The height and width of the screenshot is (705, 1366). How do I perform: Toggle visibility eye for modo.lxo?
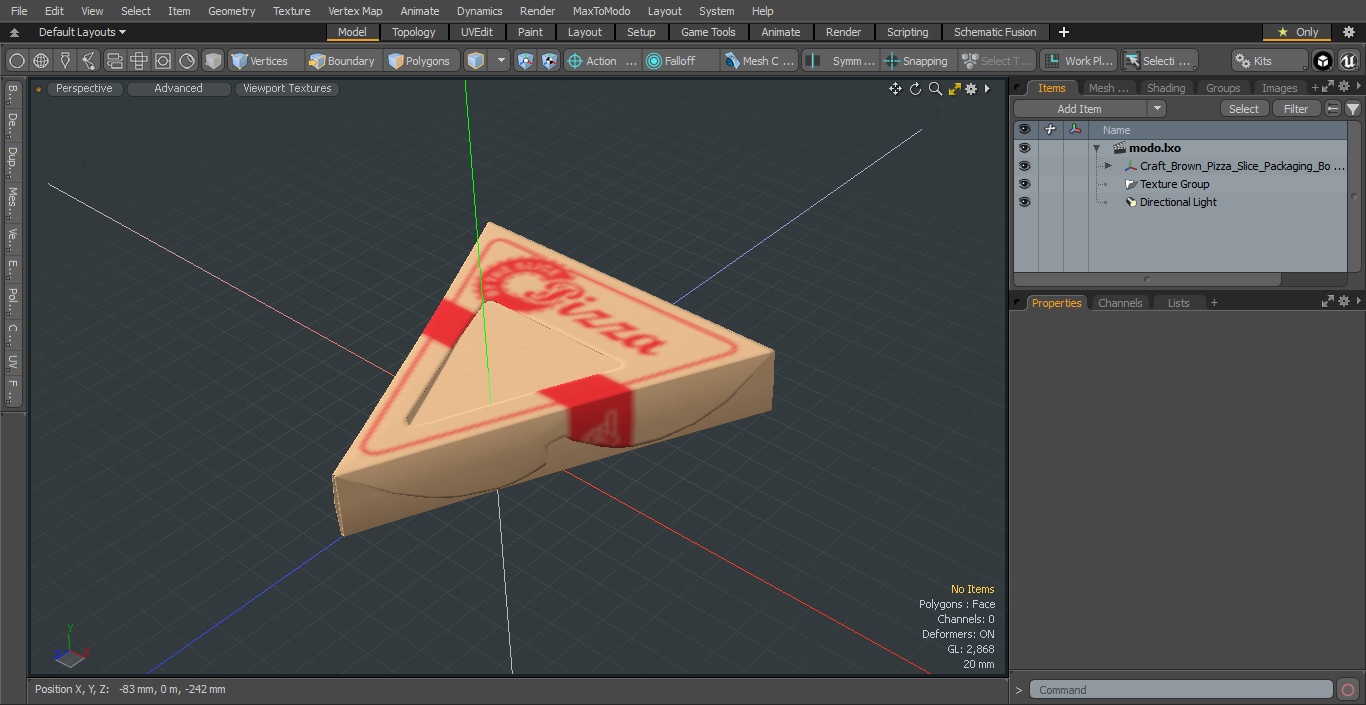(x=1024, y=148)
